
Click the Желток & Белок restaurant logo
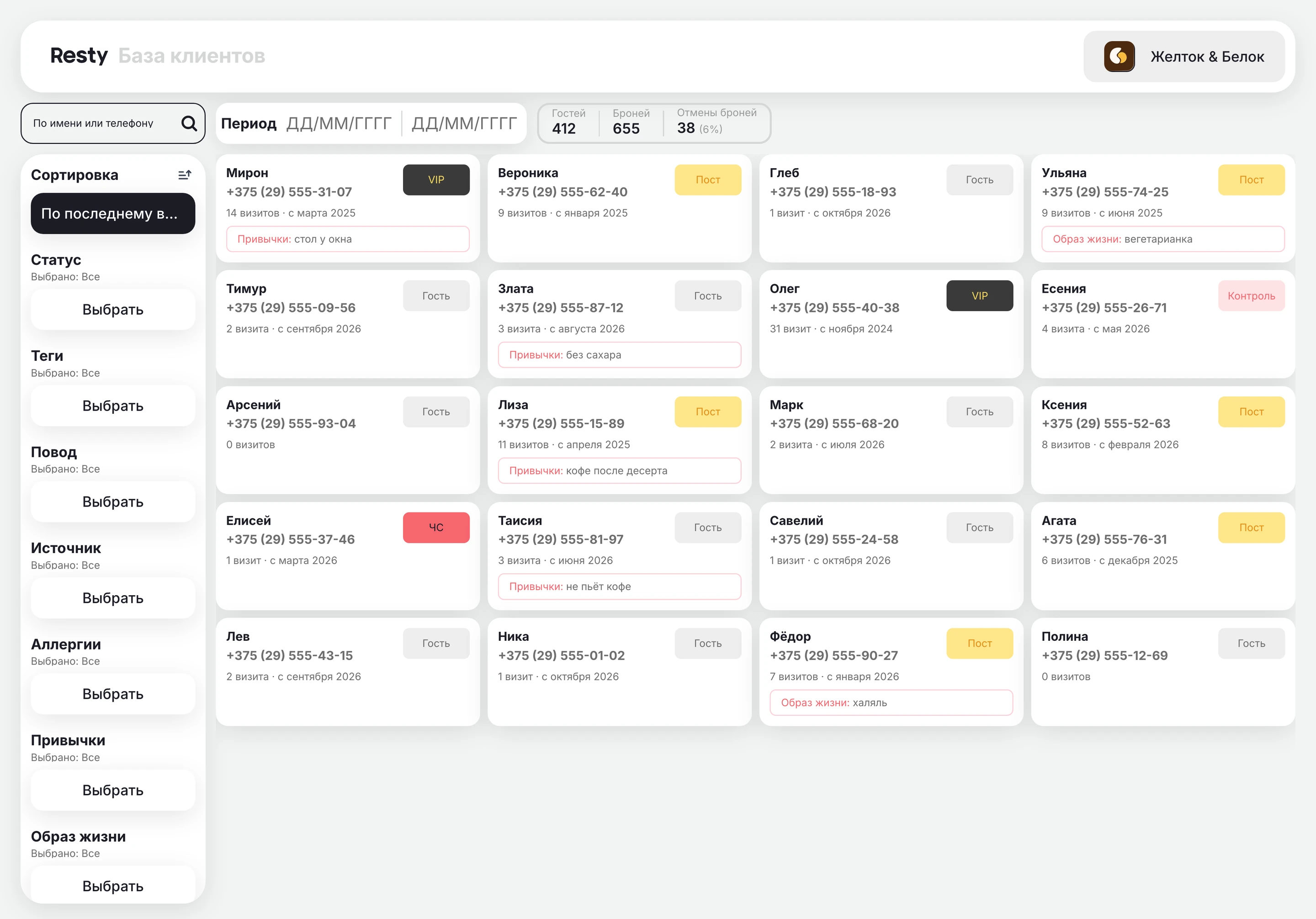tap(1119, 56)
